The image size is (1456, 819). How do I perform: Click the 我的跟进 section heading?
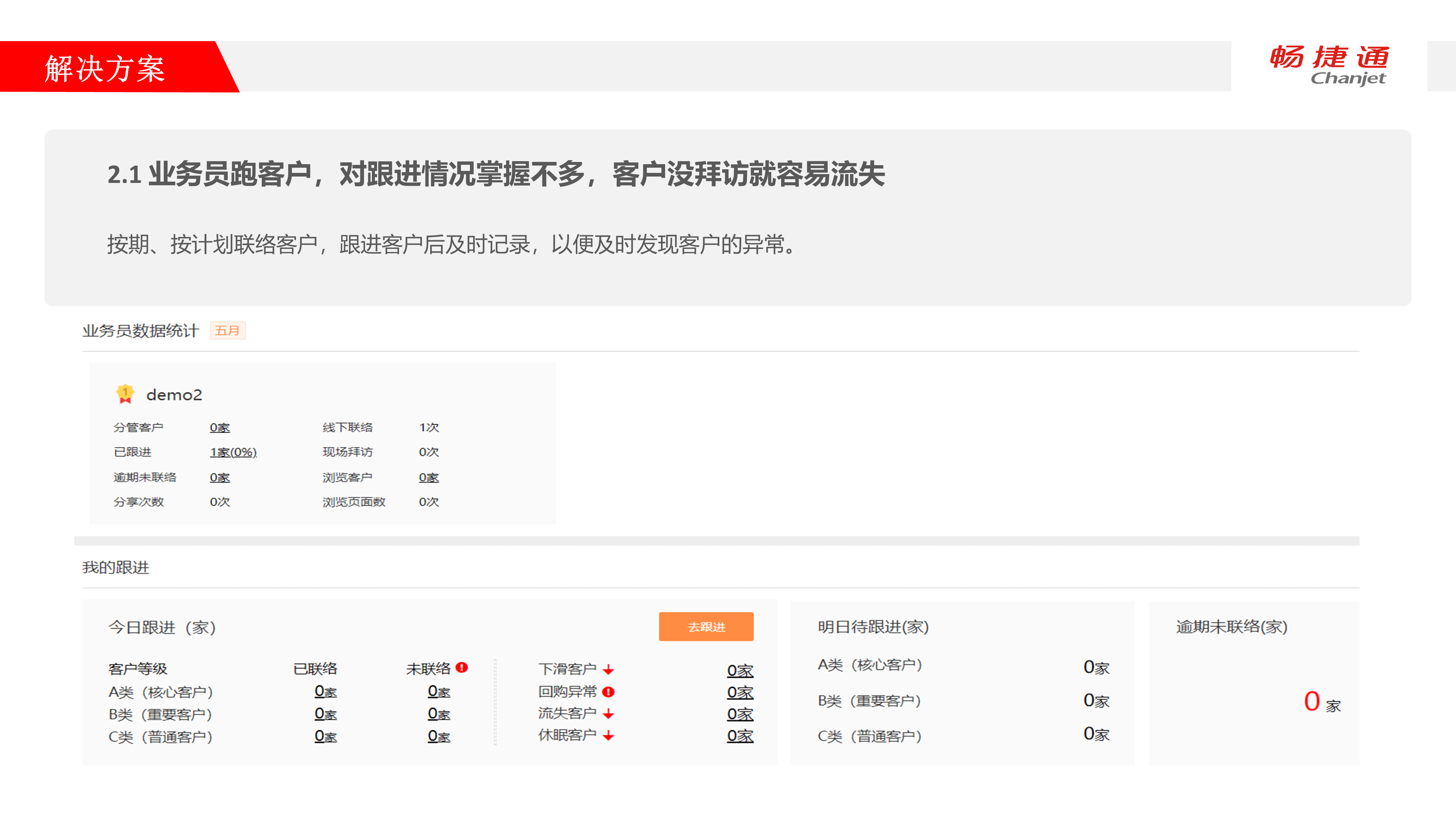click(x=115, y=567)
